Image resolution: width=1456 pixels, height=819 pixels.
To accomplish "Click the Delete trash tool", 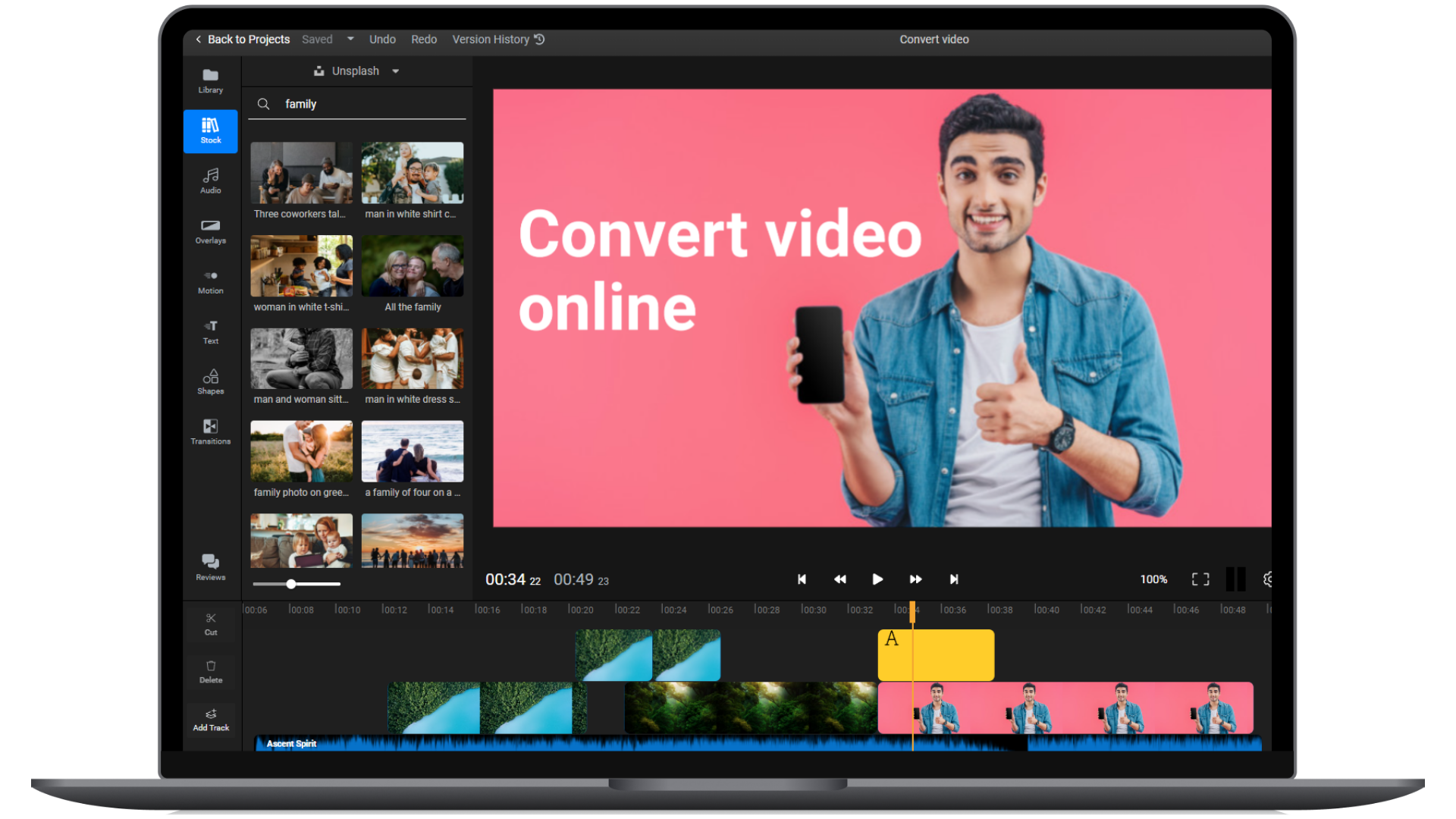I will pos(211,672).
